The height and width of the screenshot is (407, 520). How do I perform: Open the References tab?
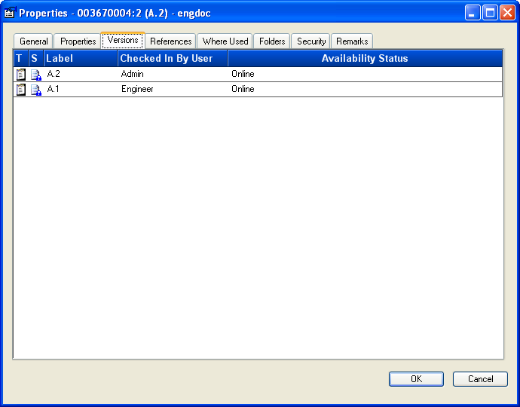(171, 41)
